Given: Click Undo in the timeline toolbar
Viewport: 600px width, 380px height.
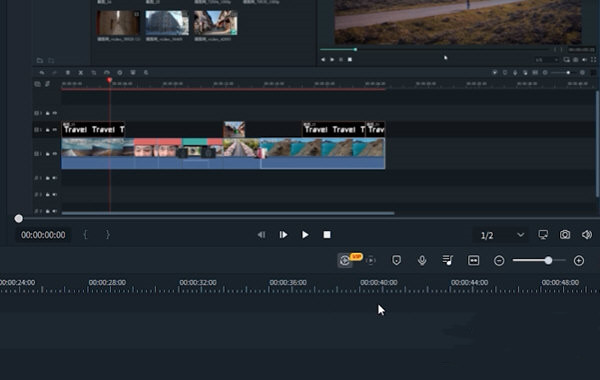Looking at the screenshot, I should [x=42, y=73].
